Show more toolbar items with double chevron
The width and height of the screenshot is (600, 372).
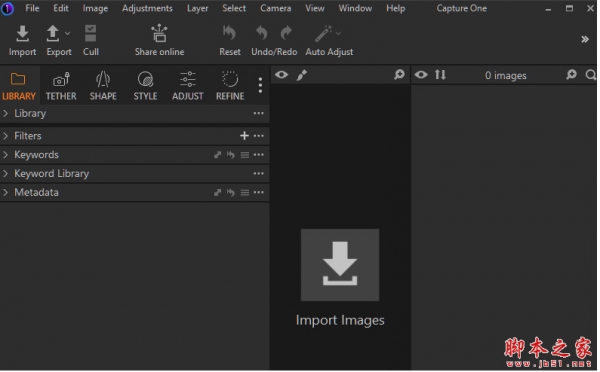(585, 39)
